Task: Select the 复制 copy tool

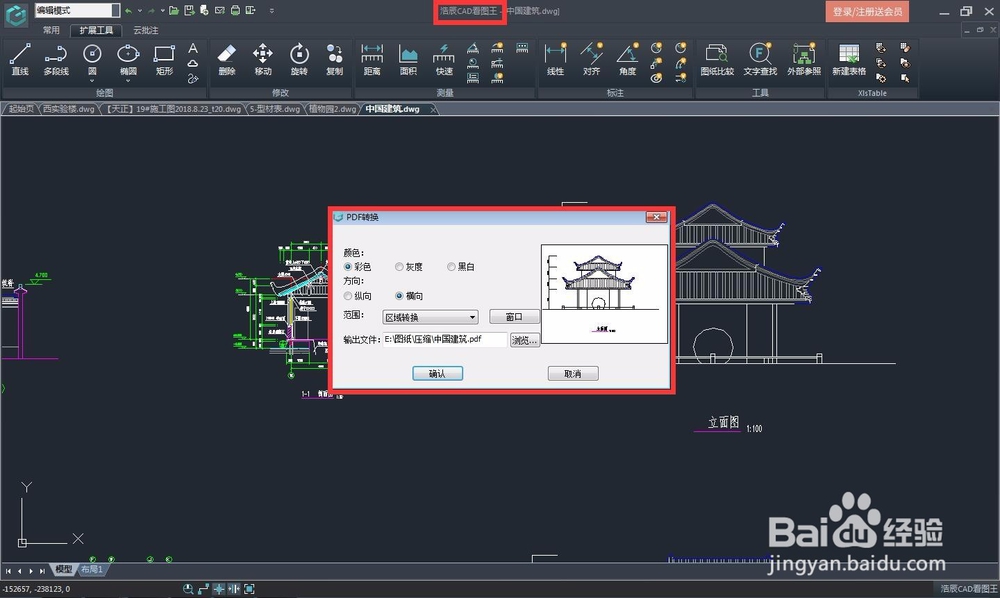Action: pos(335,60)
